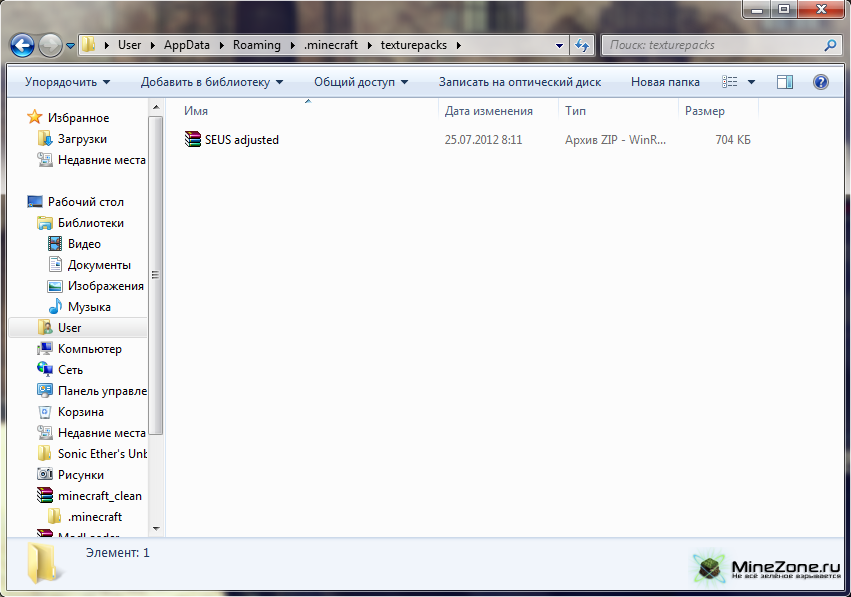
Task: Expand the view options dropdown arrow
Action: pyautogui.click(x=752, y=82)
